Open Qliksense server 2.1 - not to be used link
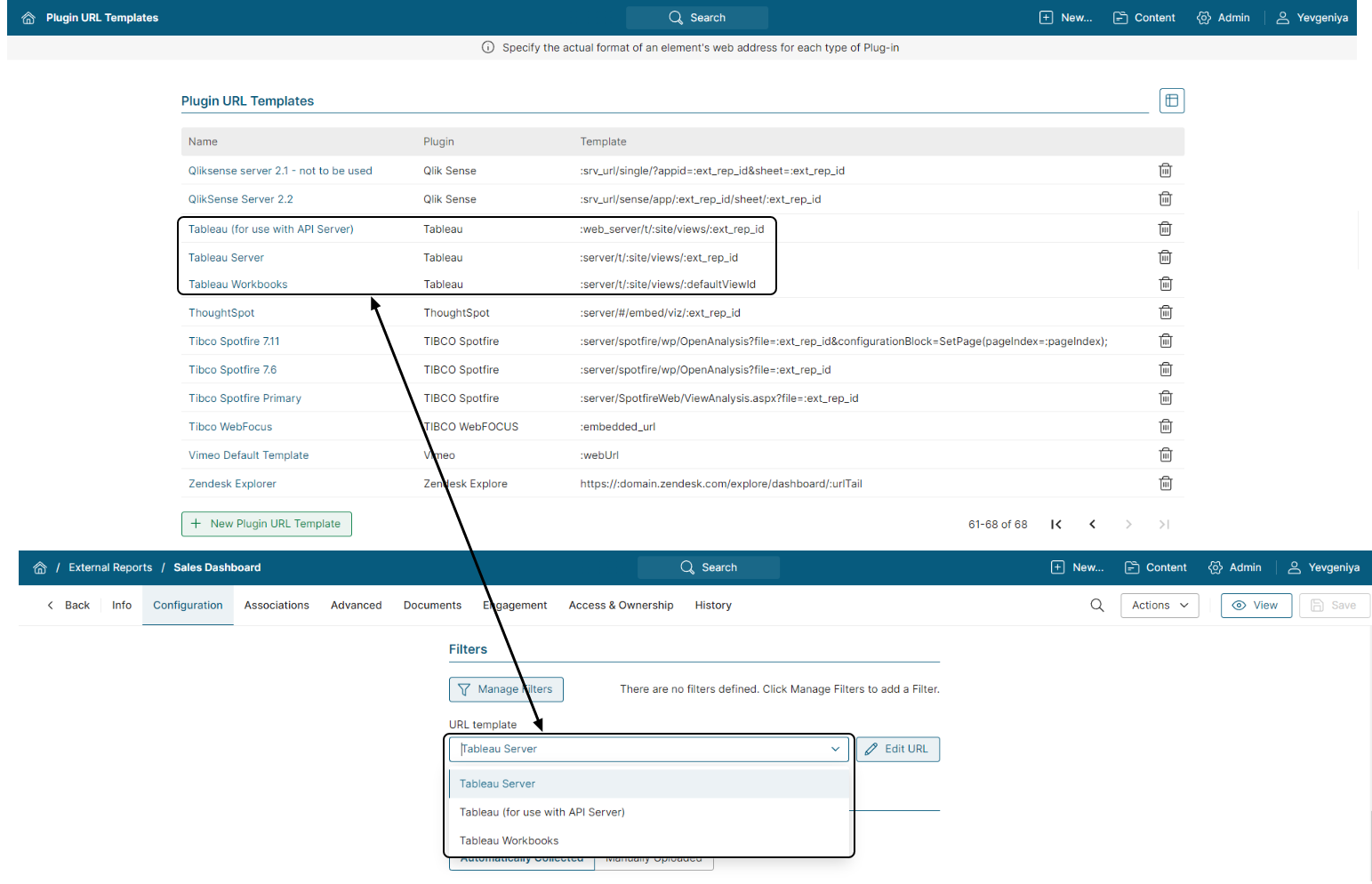Screen dimensions: 1372x884 [280, 171]
